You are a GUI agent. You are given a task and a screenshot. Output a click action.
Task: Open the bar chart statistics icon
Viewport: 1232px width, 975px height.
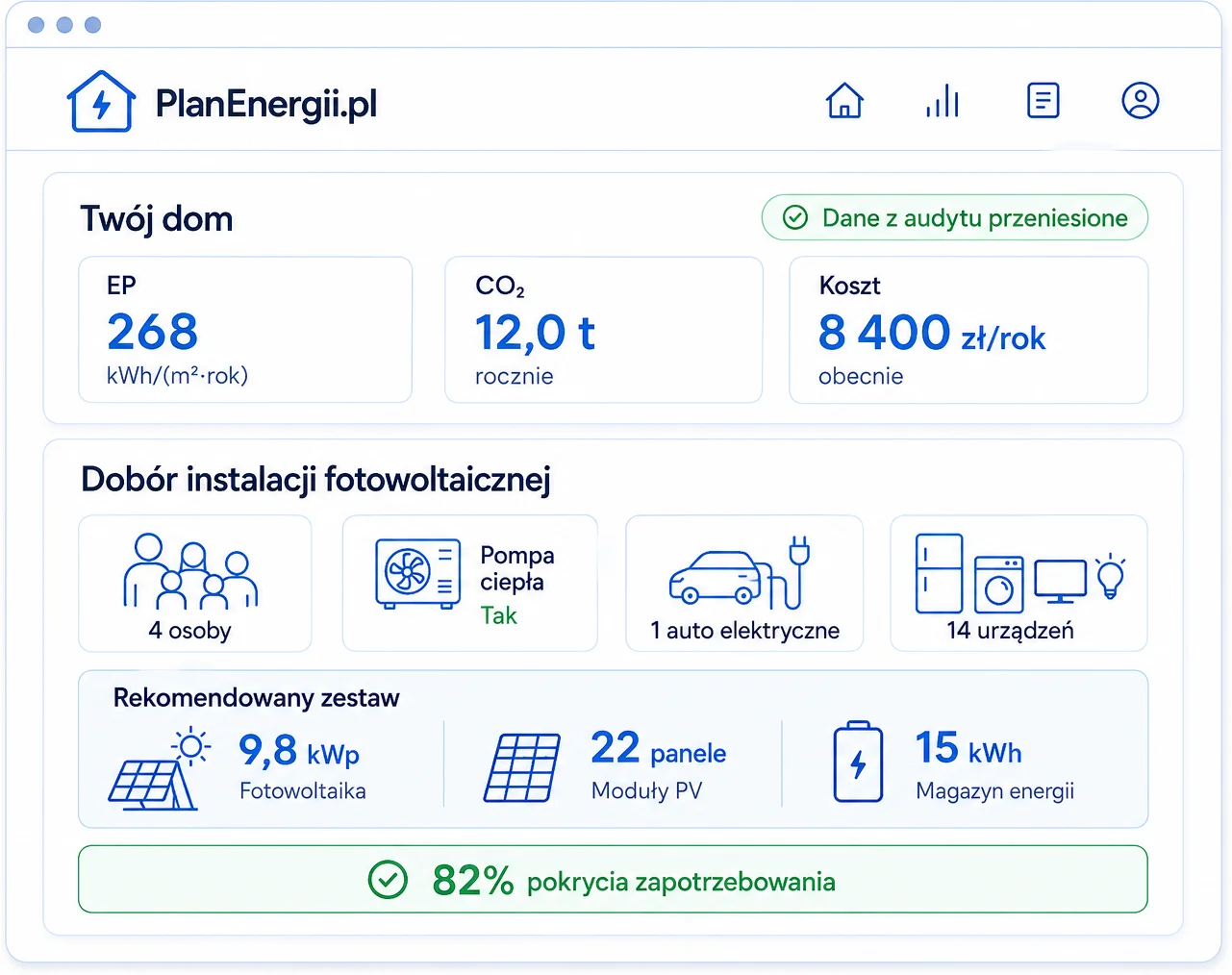click(x=943, y=100)
